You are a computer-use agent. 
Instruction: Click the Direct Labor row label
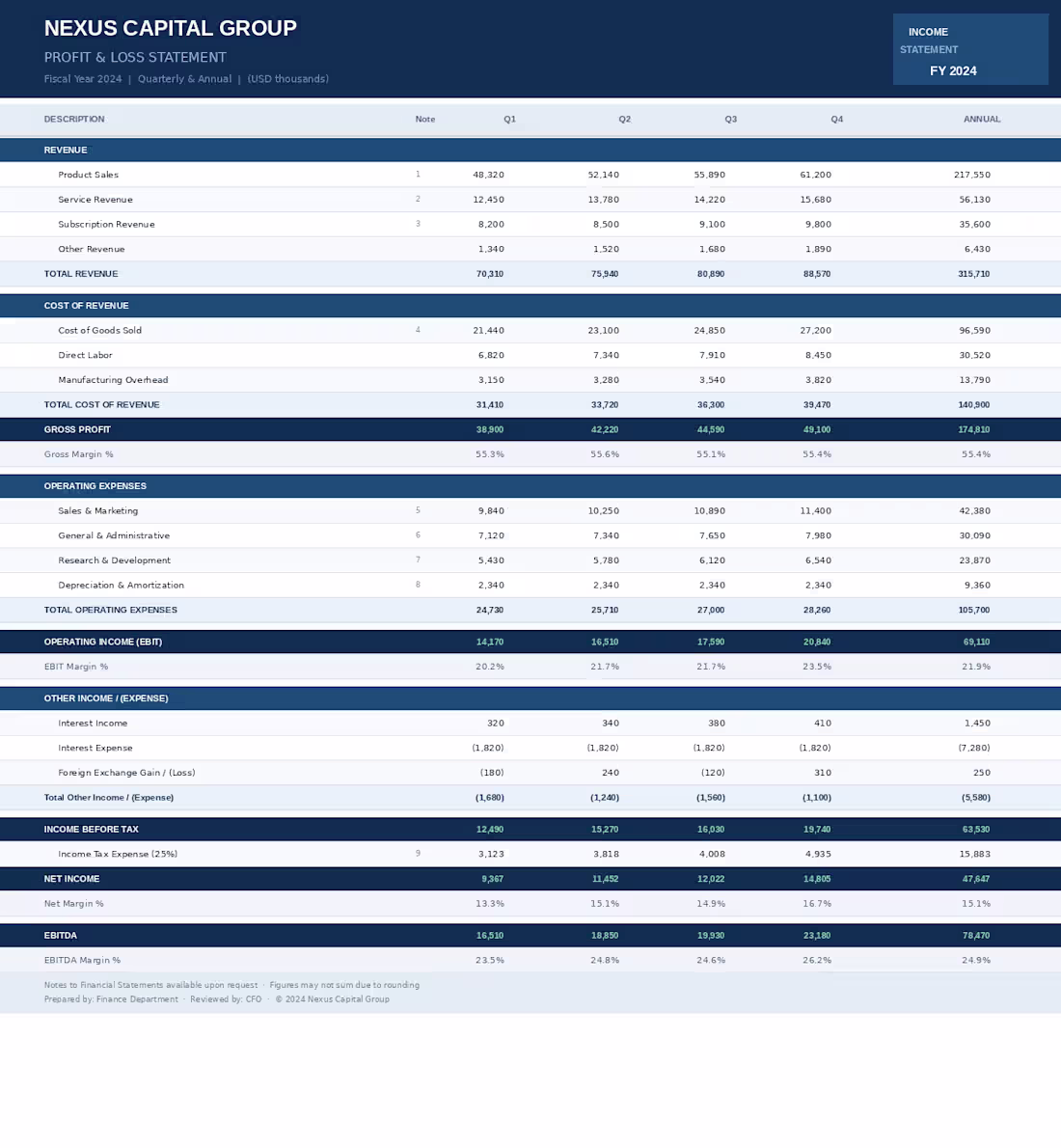(85, 355)
